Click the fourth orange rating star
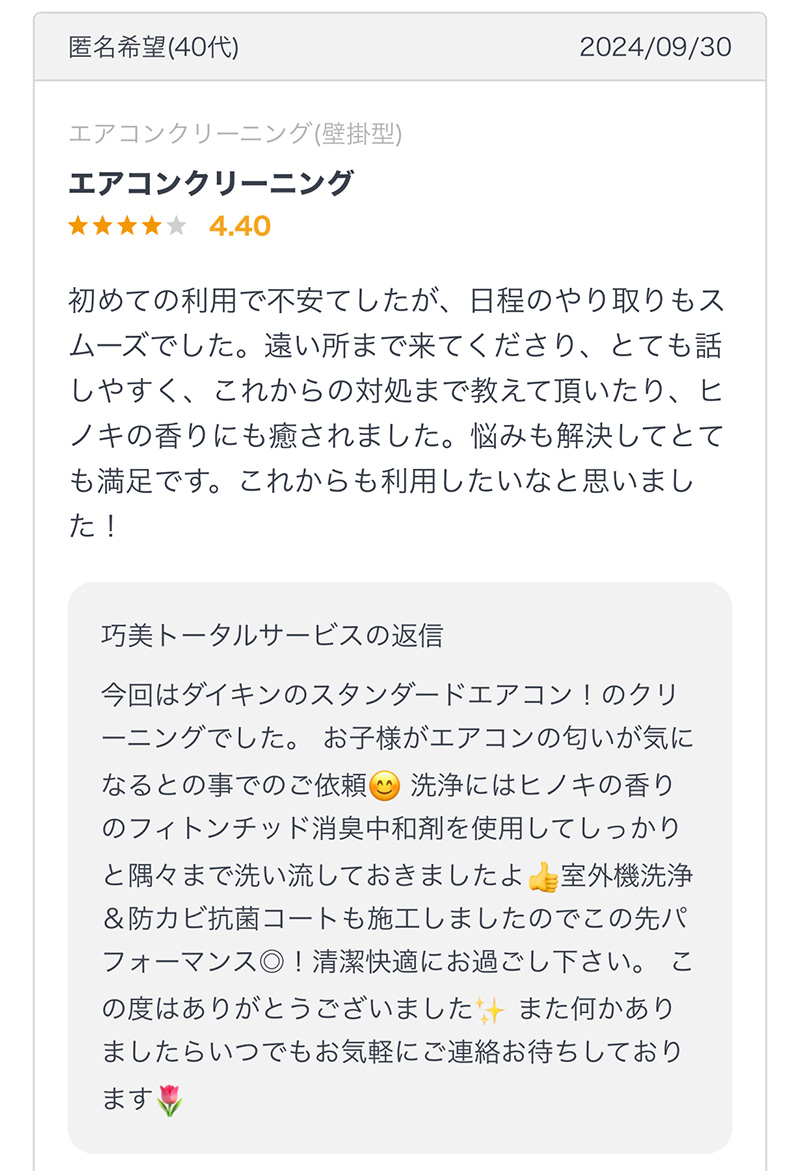Screen dimensions: 800x1171 [152, 226]
